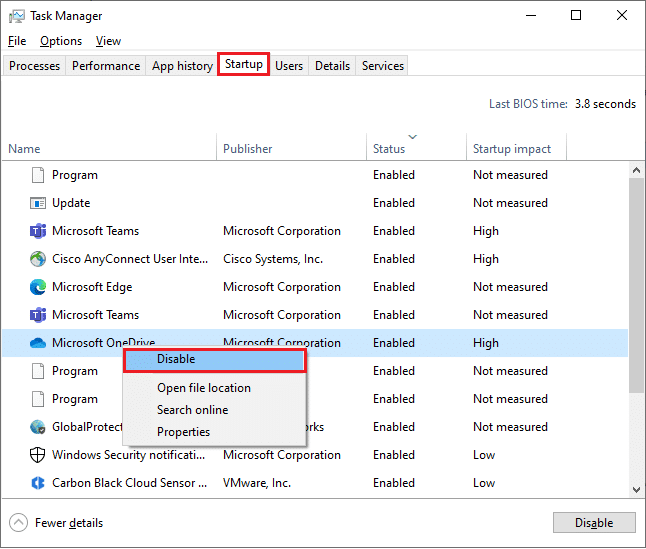The height and width of the screenshot is (549, 646).
Task: Open the View menu
Action: click(x=108, y=41)
